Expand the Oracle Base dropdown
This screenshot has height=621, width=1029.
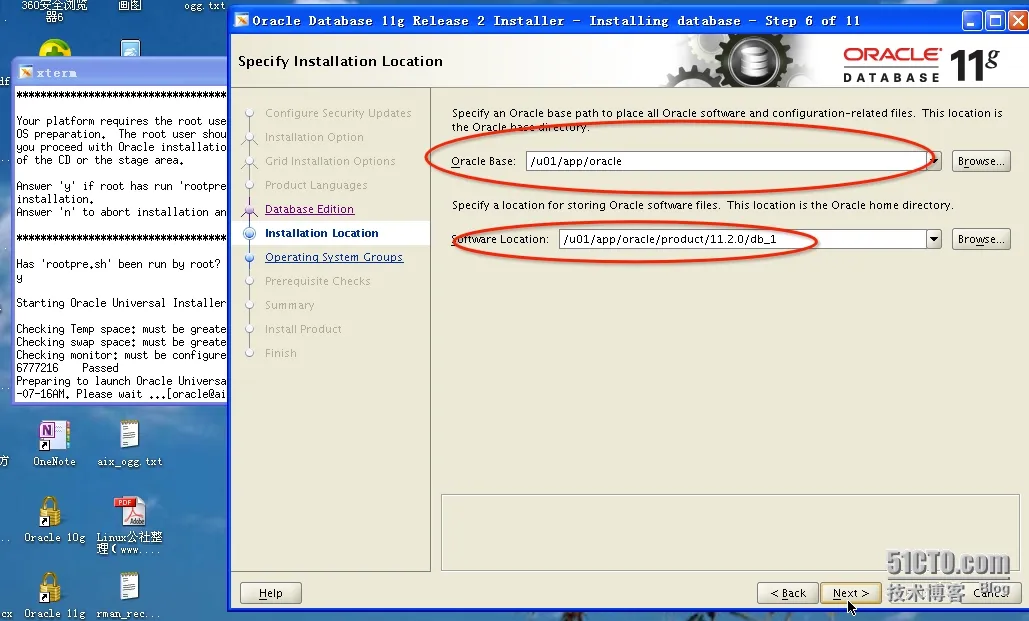click(x=934, y=161)
